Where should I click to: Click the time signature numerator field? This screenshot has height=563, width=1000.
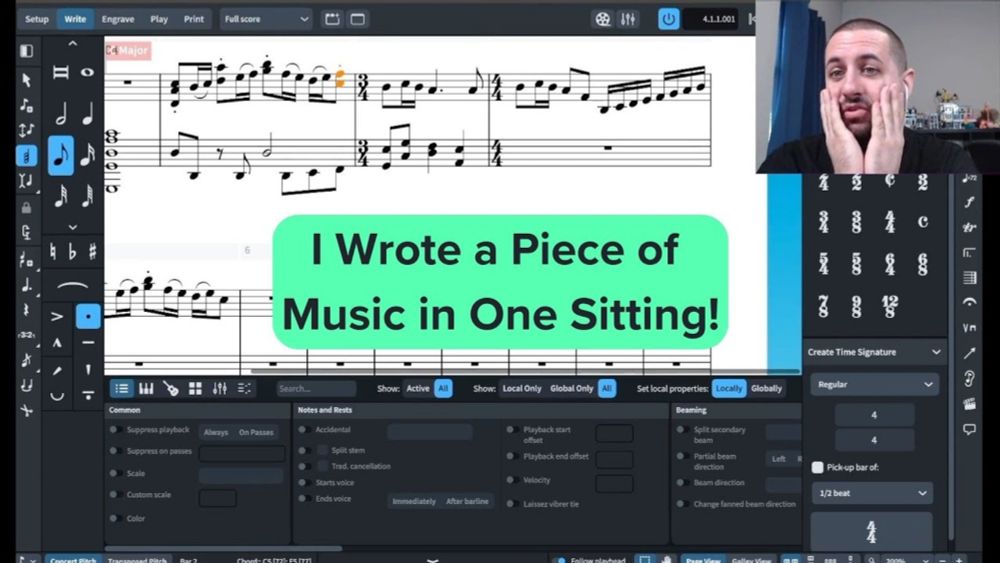pyautogui.click(x=874, y=415)
